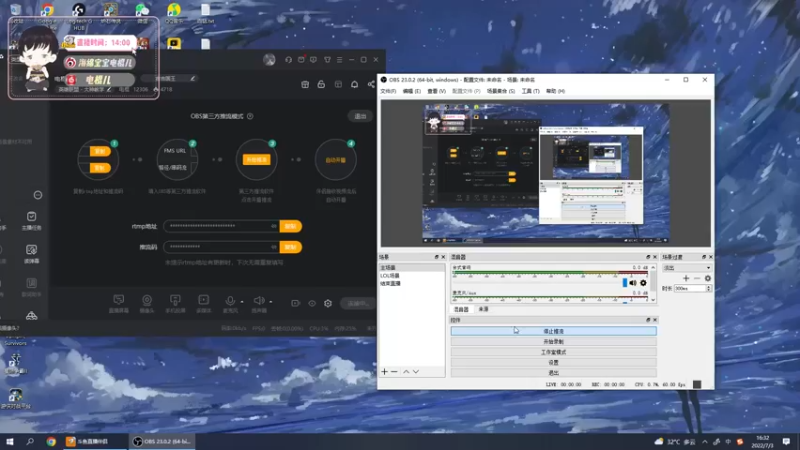Undock the mixer panel float icon

648,257
